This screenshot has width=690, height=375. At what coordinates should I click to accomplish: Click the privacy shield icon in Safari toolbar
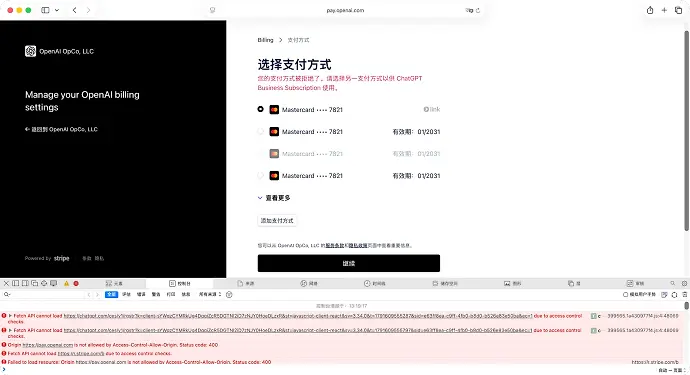[x=213, y=10]
